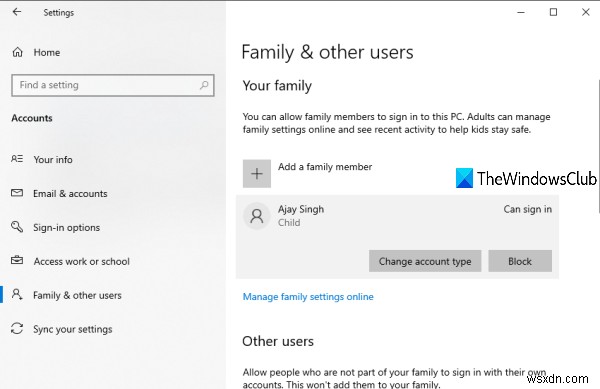Viewport: 600px width, 389px height.
Task: Click the plus icon to add family member
Action: pyautogui.click(x=257, y=174)
